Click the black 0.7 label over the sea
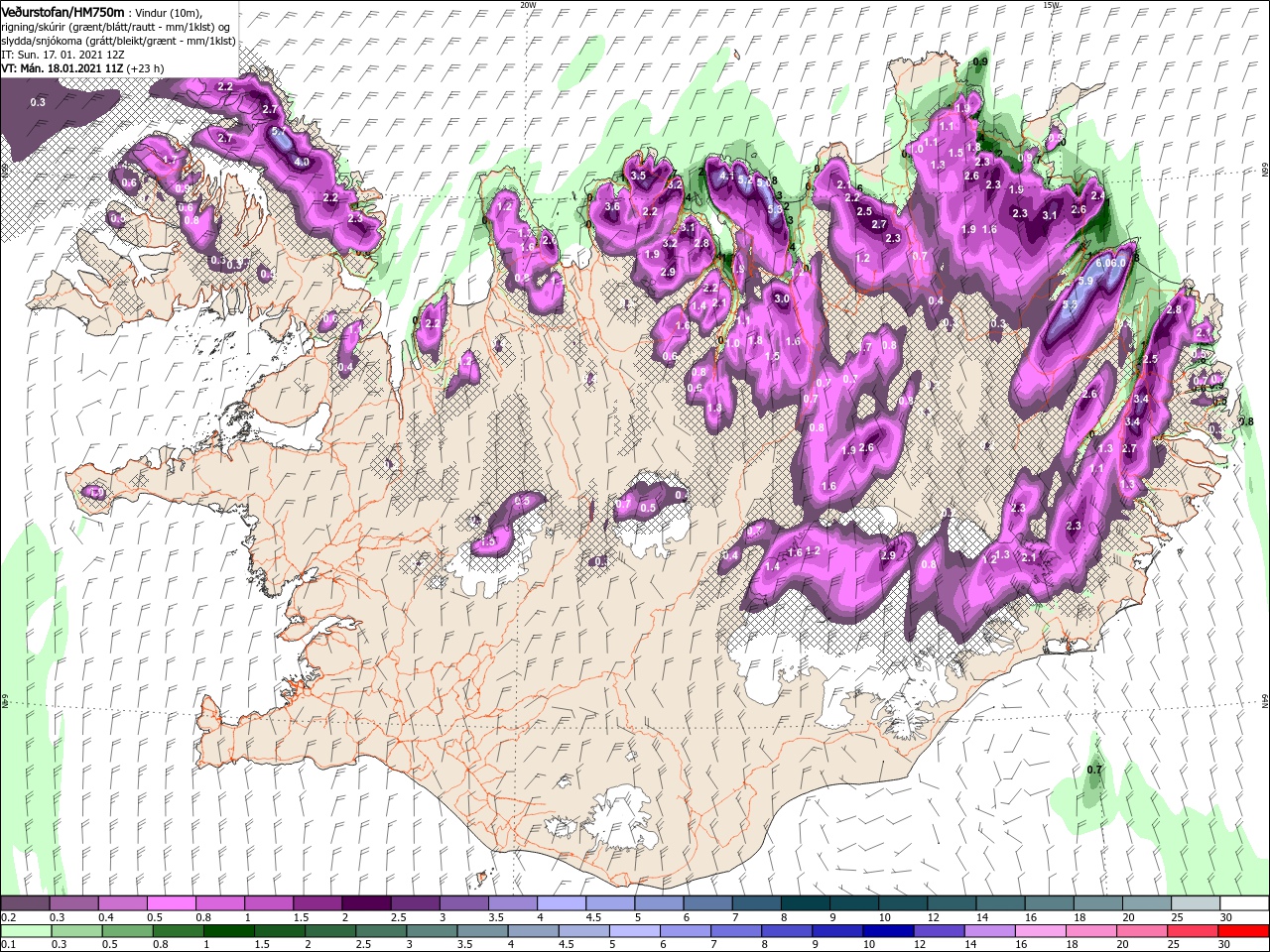Viewport: 1270px width, 952px height. [x=1094, y=770]
